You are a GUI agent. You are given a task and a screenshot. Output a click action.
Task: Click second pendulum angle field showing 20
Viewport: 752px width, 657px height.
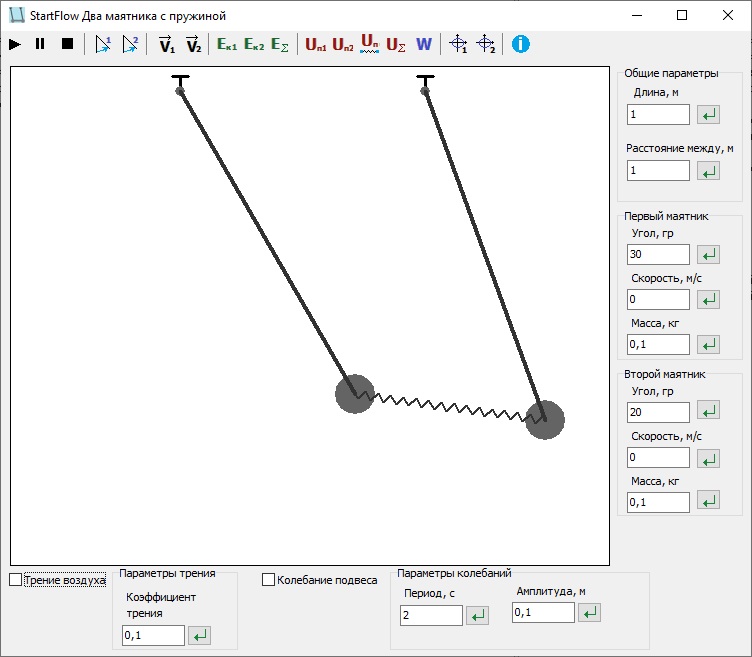pos(658,412)
